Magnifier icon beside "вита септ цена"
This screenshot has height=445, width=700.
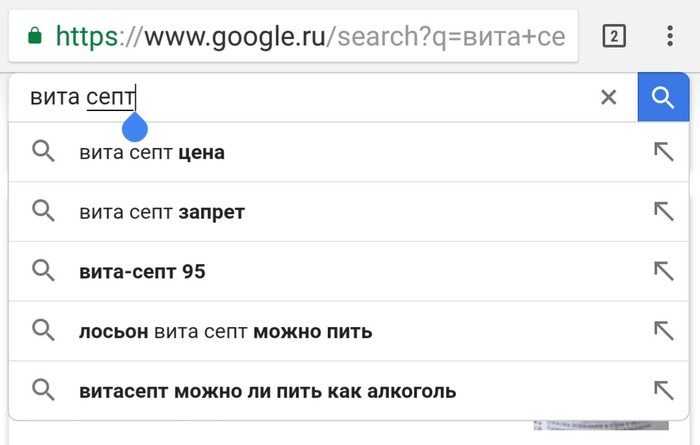(42, 152)
